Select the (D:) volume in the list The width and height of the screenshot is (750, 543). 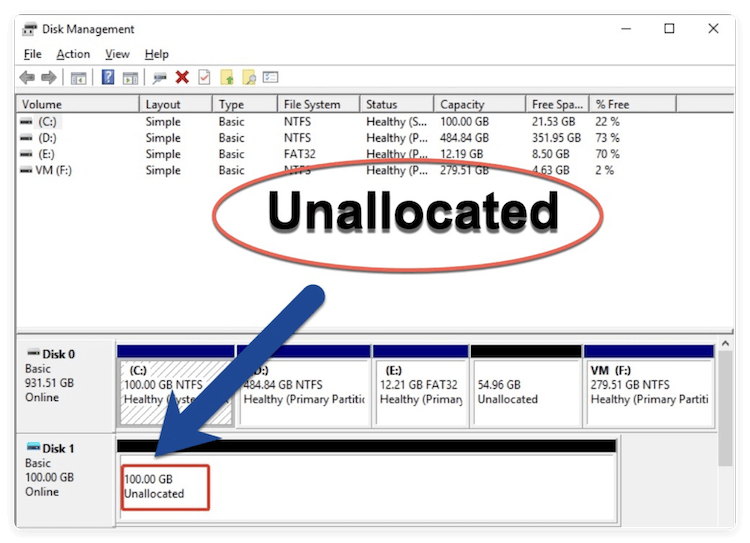point(47,138)
